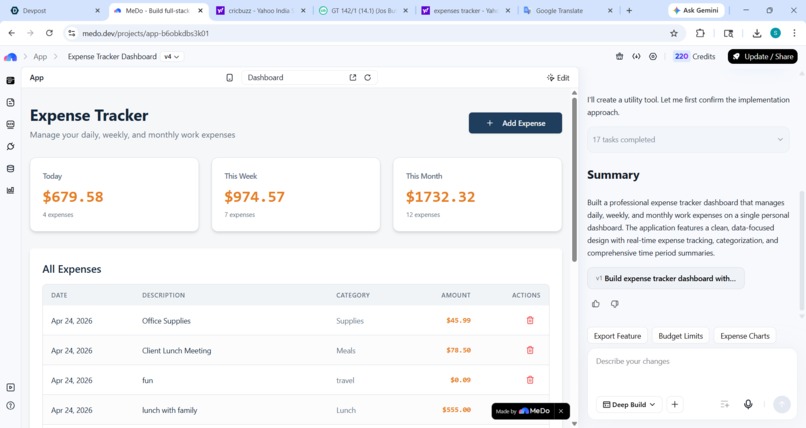Open the third left sidebar server icon
Screen dimensions: 806x428
[x=10, y=125]
